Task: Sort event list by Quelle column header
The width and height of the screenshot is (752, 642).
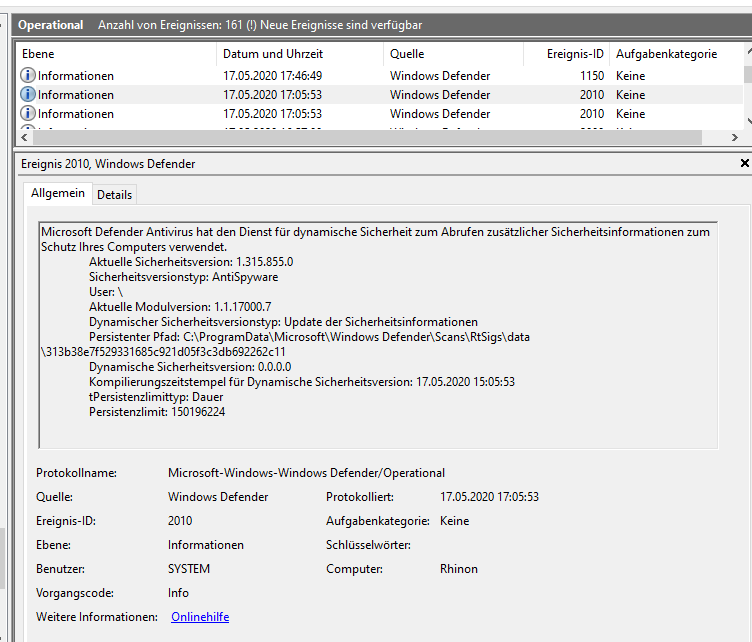Action: (x=454, y=54)
